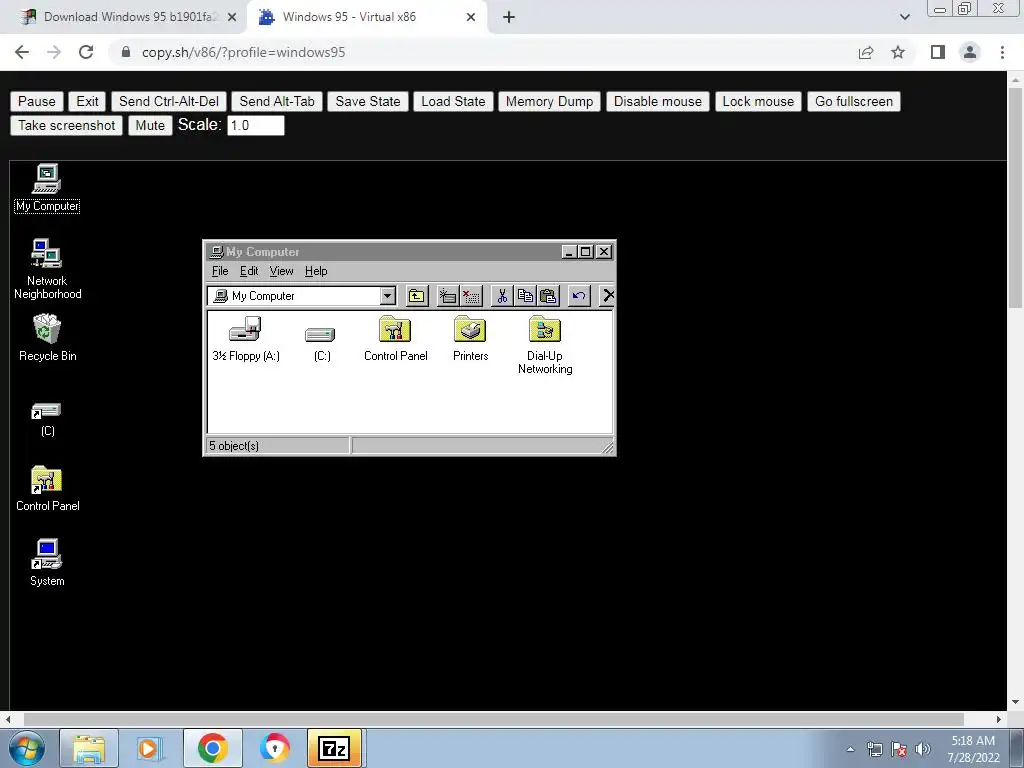Screen dimensions: 1024x768
Task: Click the Scale input field
Action: point(256,125)
